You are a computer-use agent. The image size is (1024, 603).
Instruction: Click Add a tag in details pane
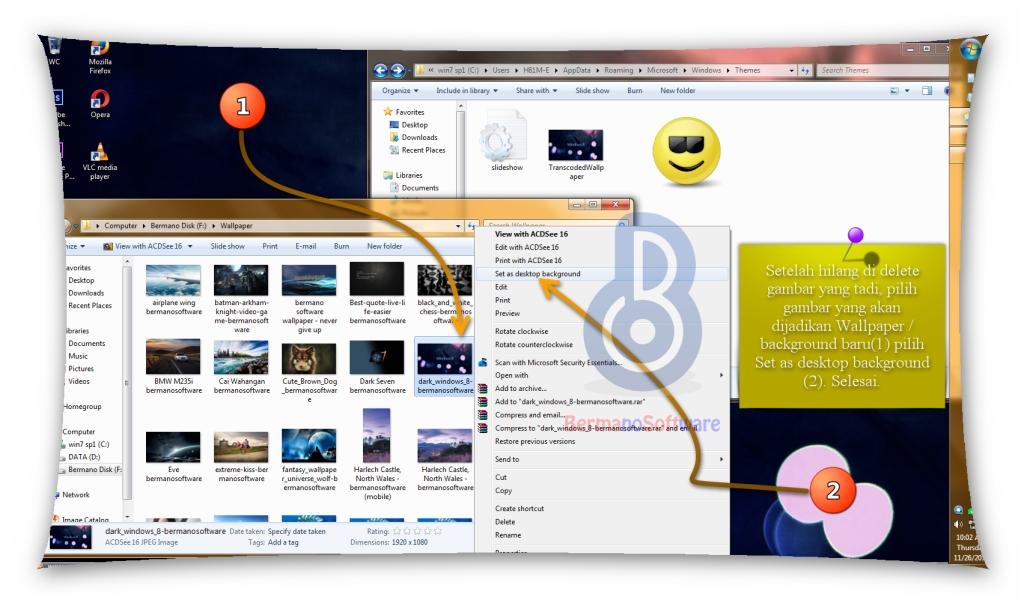tap(283, 542)
